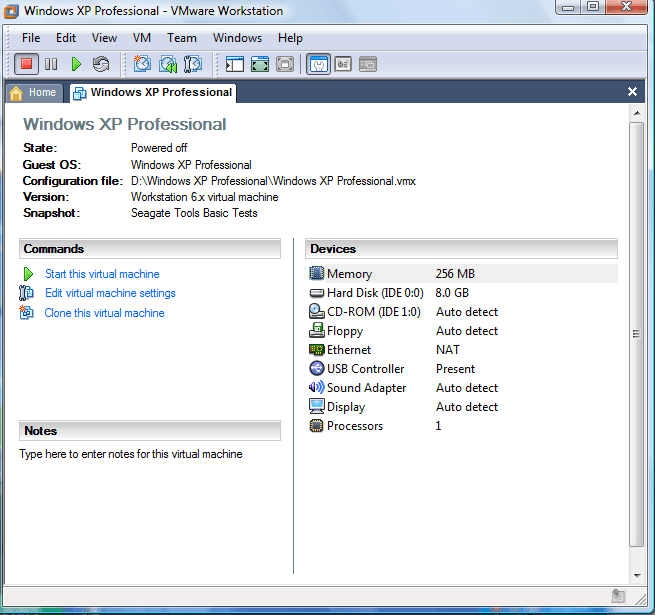
Task: Select the Memory 256 MB device row
Action: (x=463, y=274)
